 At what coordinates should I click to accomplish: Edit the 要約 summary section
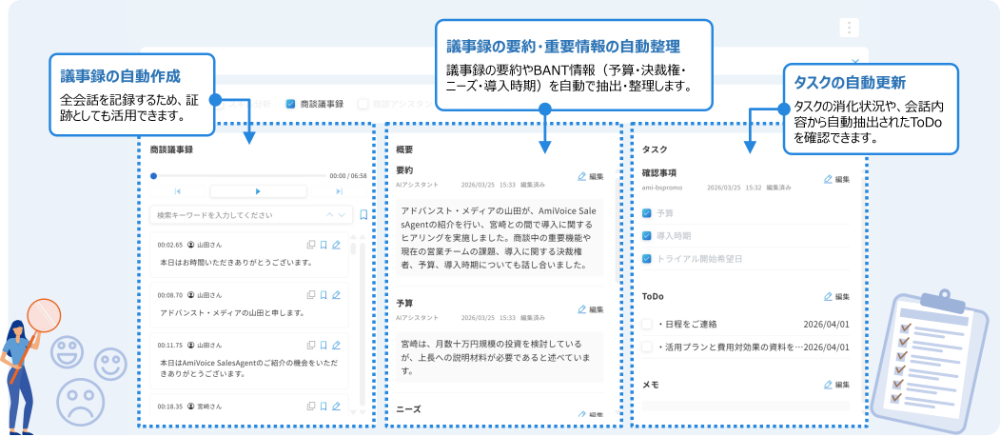click(591, 177)
